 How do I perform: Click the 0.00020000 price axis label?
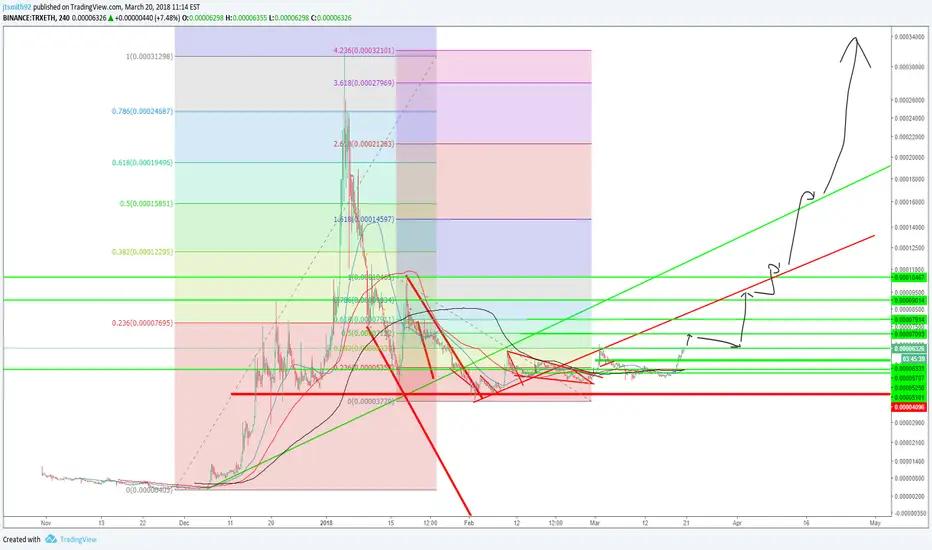(x=910, y=158)
